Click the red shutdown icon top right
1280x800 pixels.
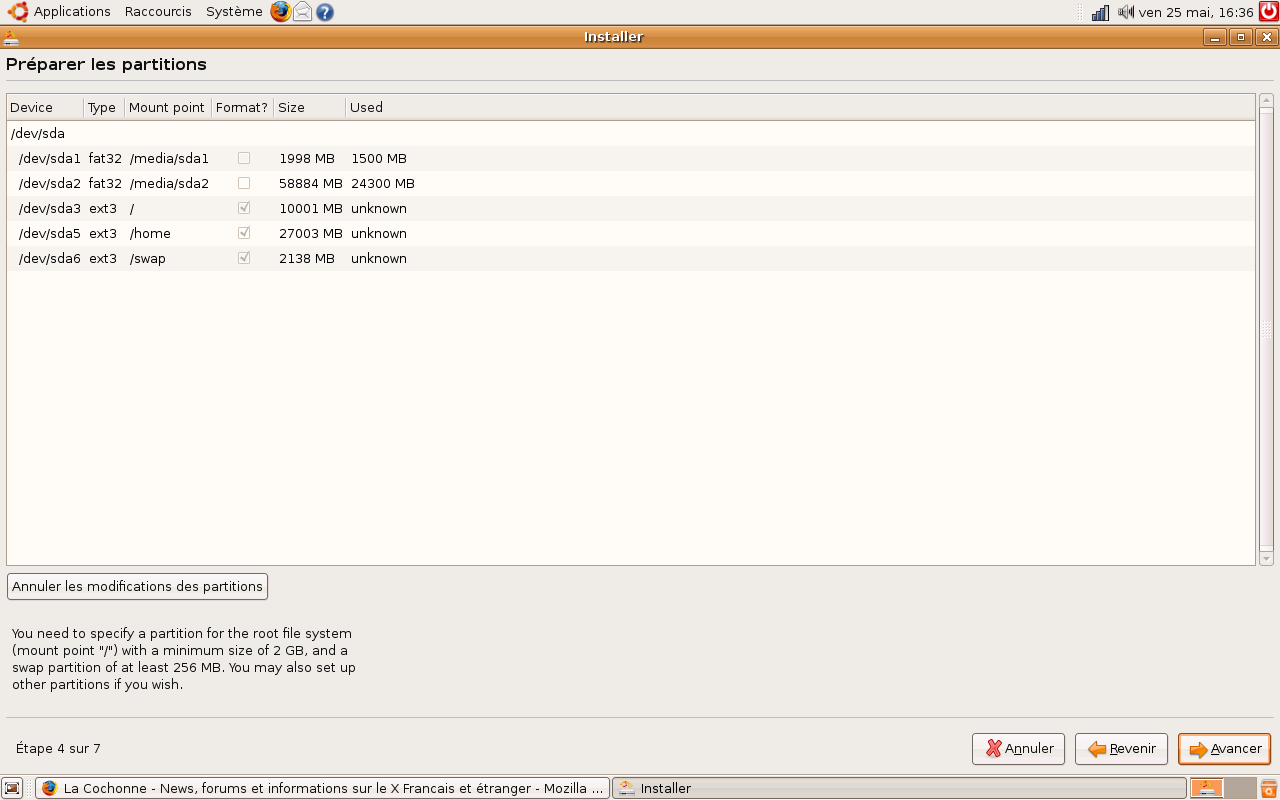[x=1268, y=12]
